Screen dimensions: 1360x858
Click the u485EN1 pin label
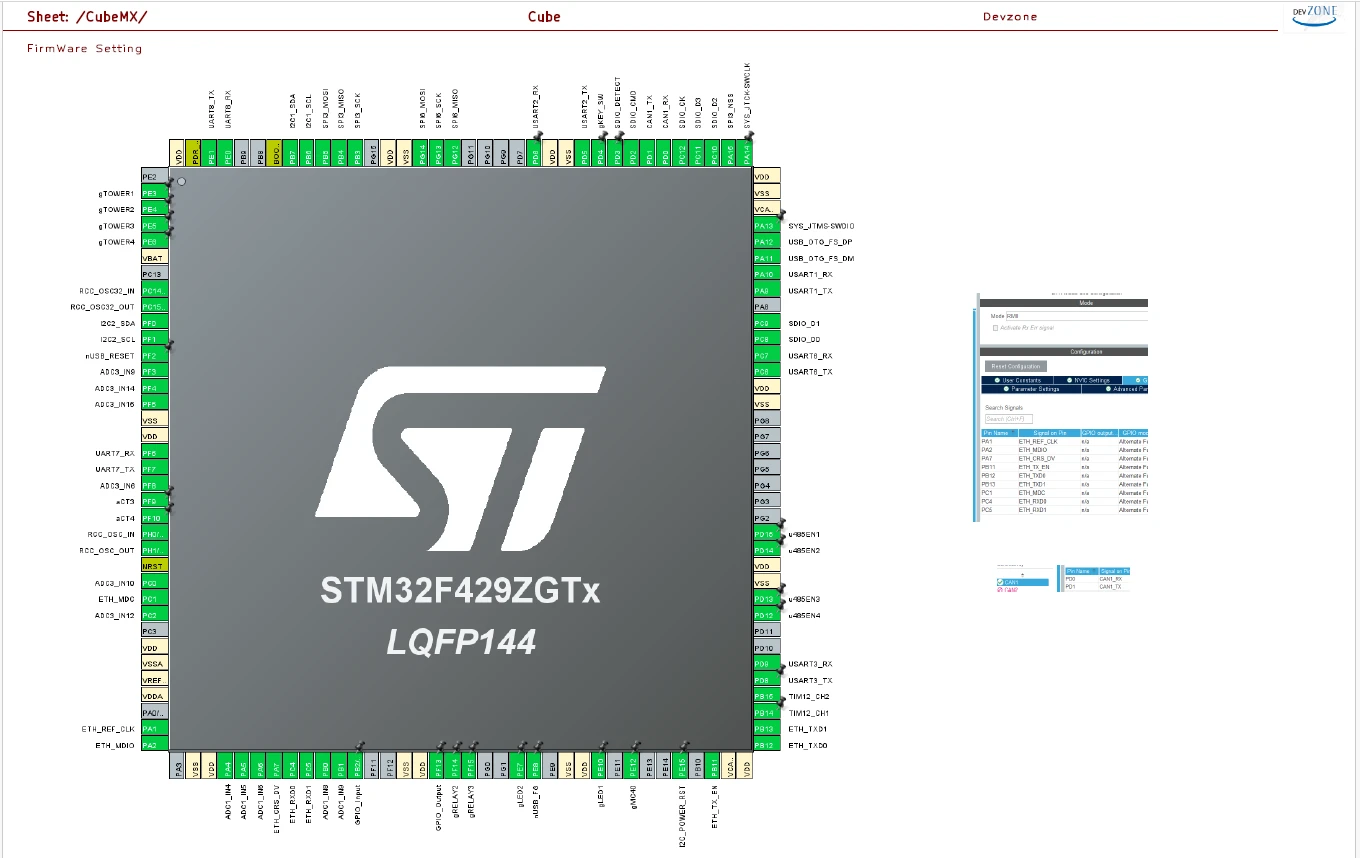click(x=804, y=534)
